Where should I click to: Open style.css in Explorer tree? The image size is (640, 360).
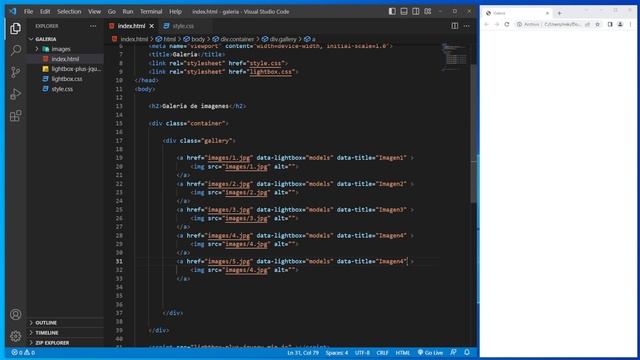pyautogui.click(x=65, y=89)
